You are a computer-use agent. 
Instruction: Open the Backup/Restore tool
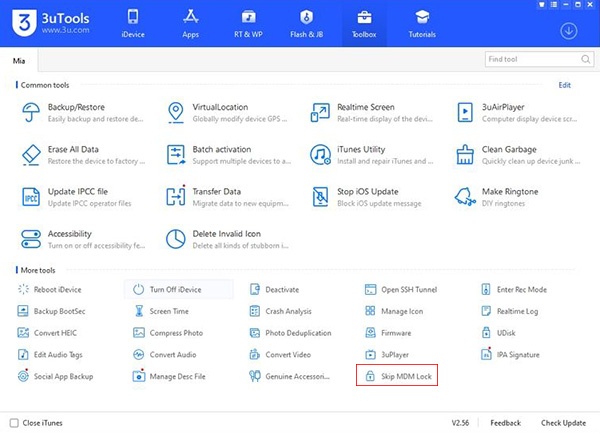(82, 112)
